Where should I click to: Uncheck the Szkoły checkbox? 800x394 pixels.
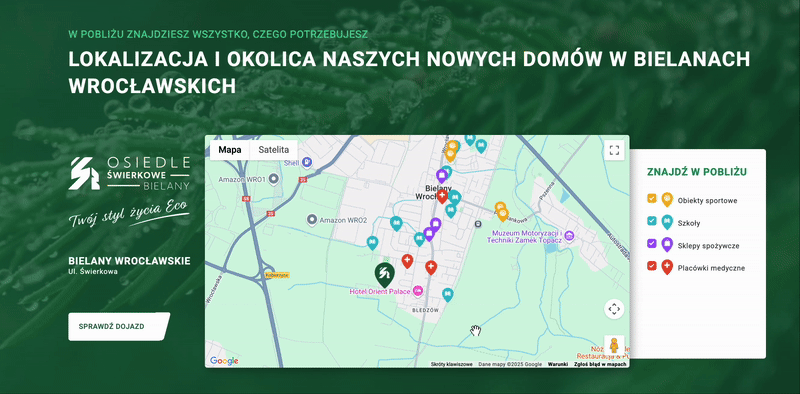[x=651, y=221]
